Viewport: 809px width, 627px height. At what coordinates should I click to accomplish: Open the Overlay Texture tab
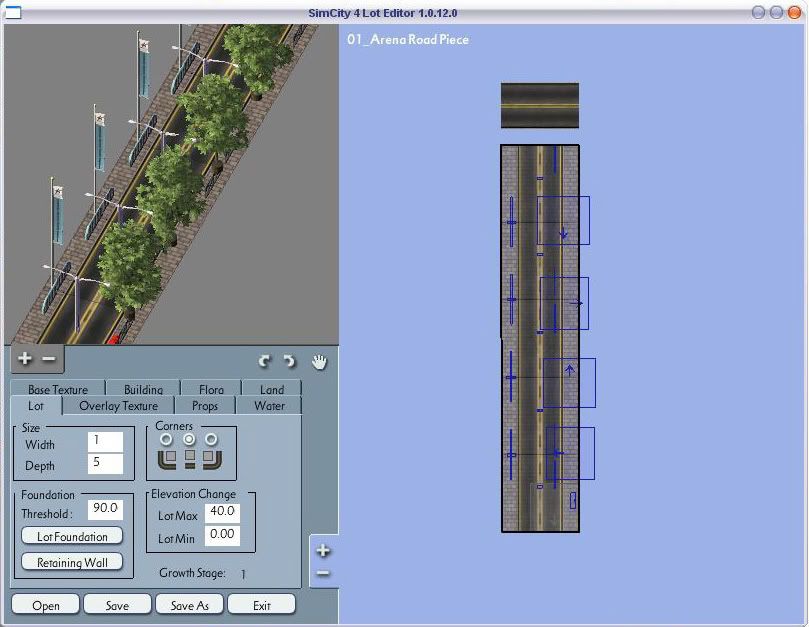pos(118,406)
